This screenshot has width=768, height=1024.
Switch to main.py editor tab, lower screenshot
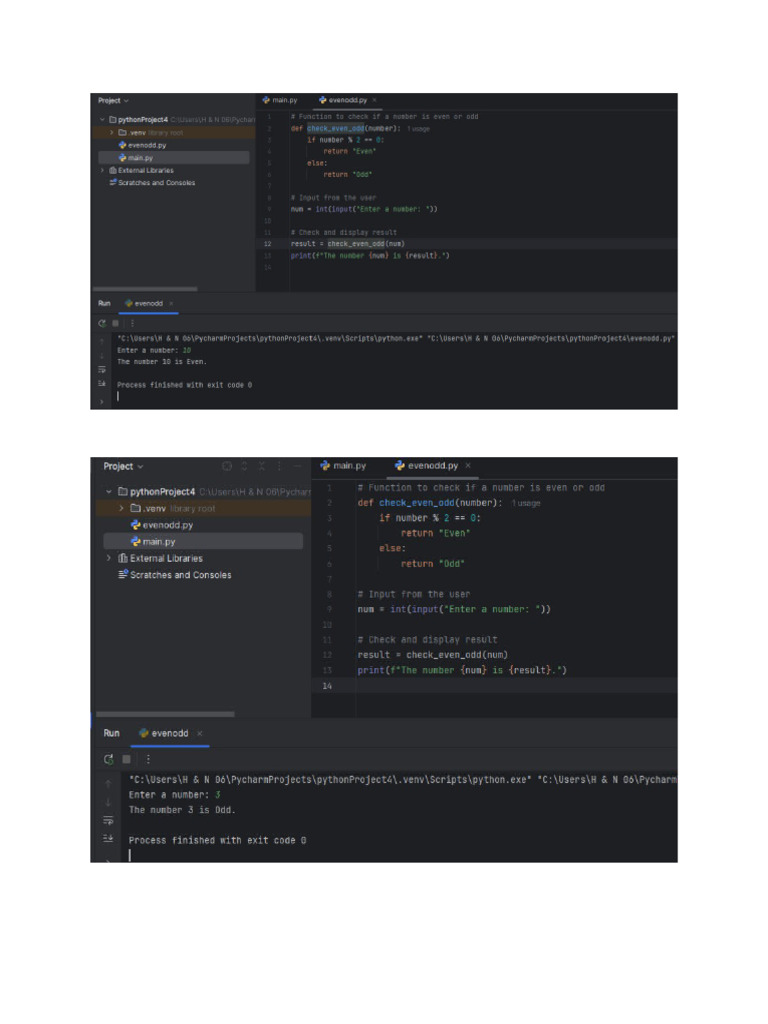coord(343,466)
